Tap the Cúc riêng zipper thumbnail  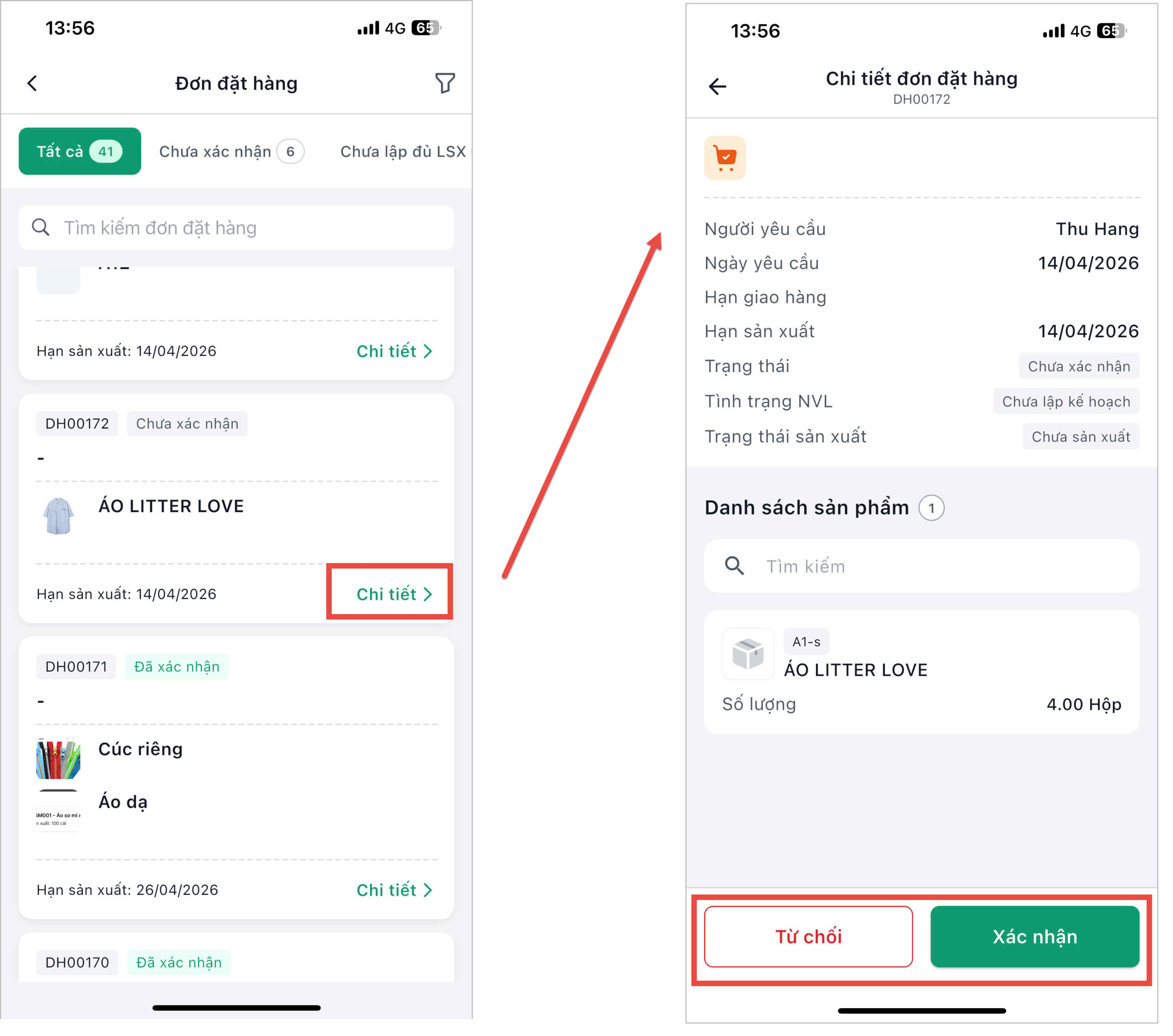pyautogui.click(x=59, y=759)
